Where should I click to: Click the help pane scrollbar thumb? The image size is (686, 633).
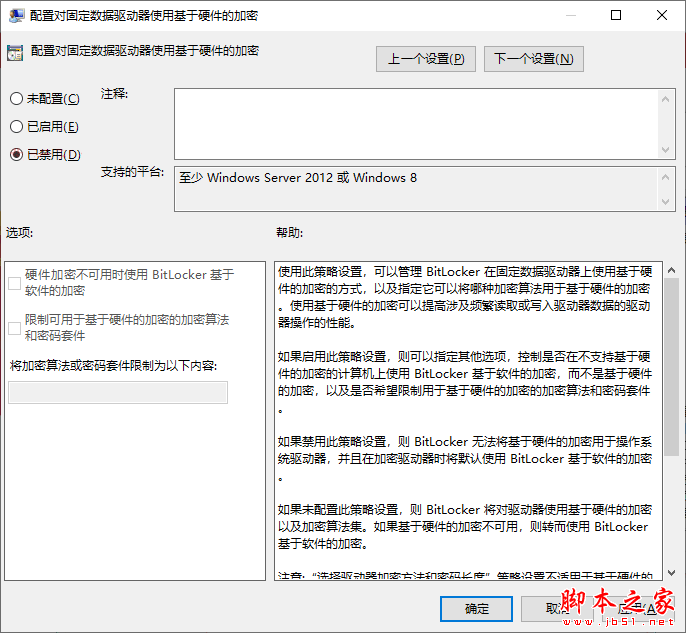671,366
